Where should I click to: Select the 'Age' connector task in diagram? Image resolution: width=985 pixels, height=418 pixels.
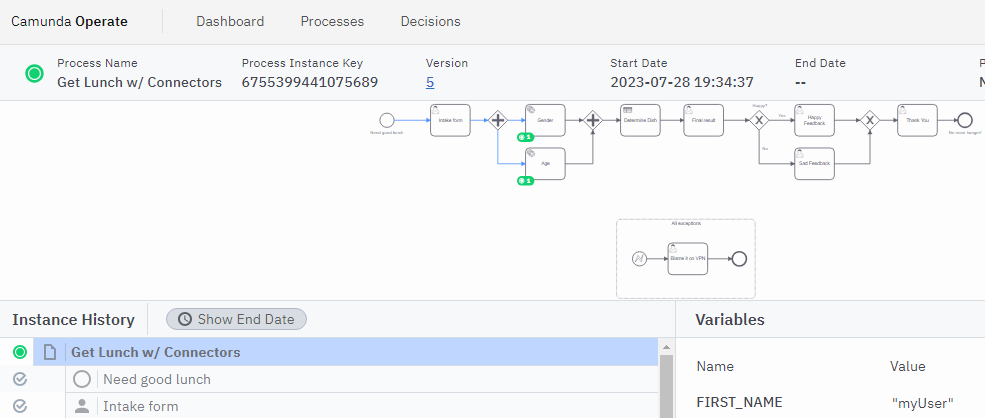click(x=545, y=163)
